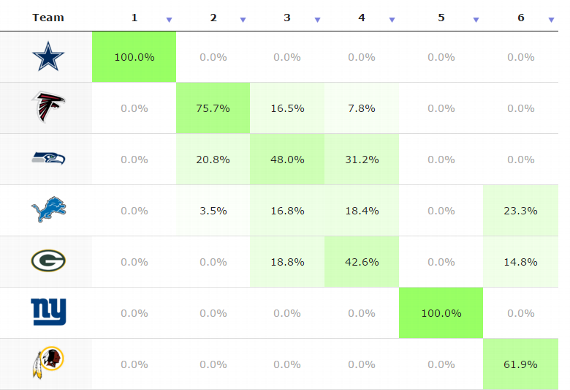The image size is (570, 390).
Task: Click the Team column header
Action: click(x=48, y=17)
